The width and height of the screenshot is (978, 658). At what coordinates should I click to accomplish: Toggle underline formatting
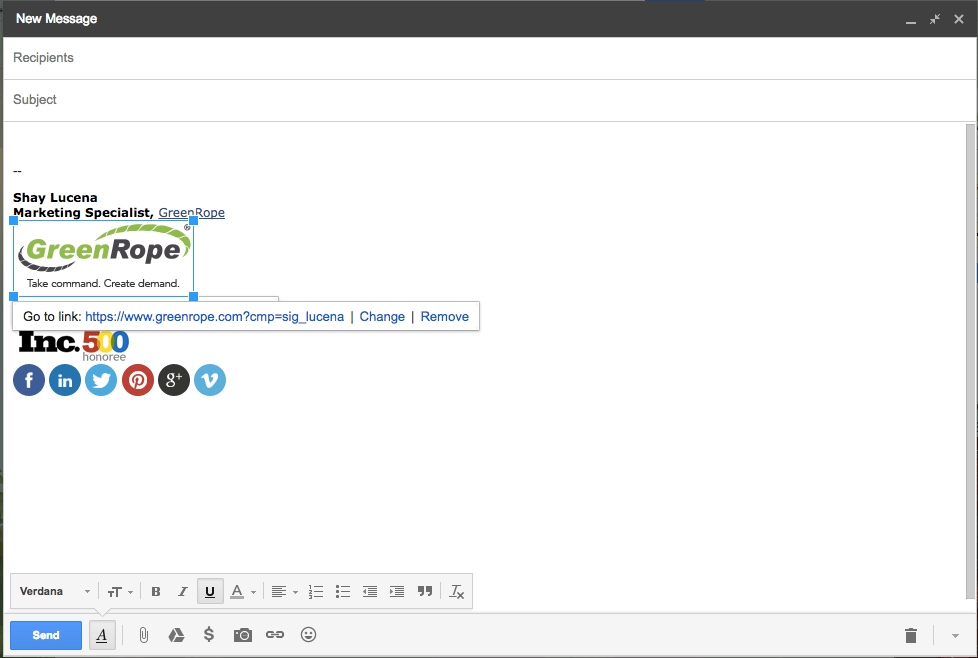click(210, 591)
